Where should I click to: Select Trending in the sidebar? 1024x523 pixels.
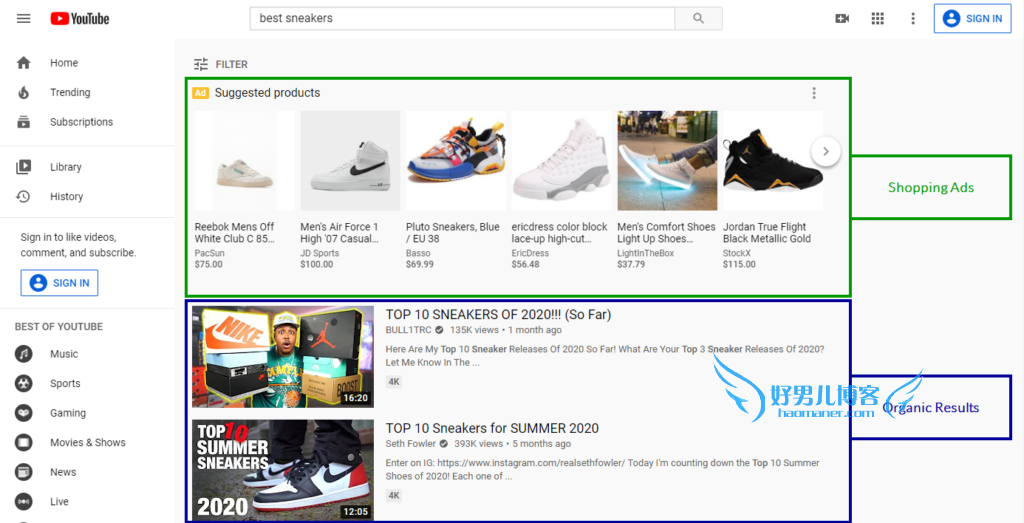click(70, 92)
